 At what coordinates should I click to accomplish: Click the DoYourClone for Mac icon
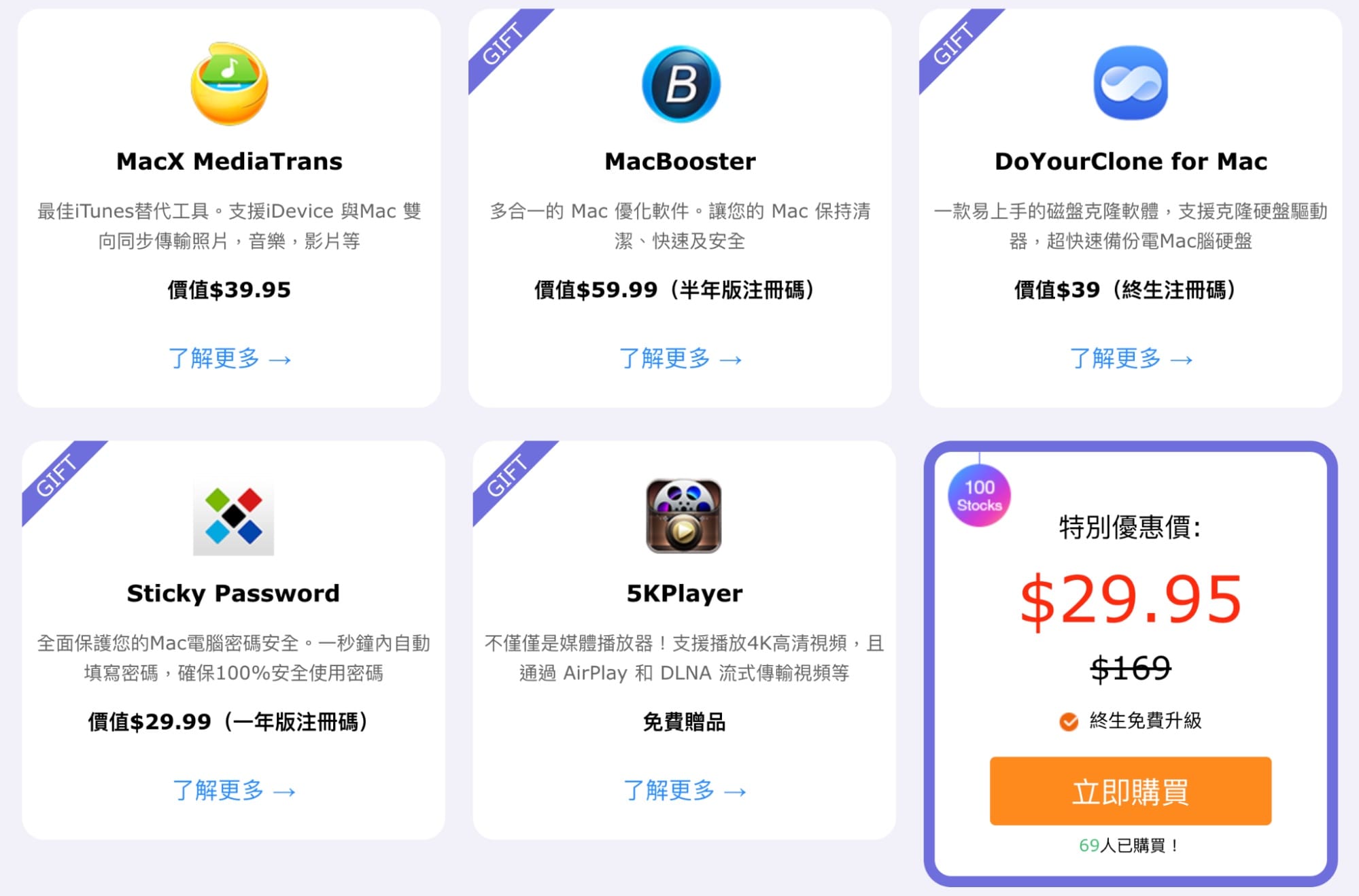1131,83
